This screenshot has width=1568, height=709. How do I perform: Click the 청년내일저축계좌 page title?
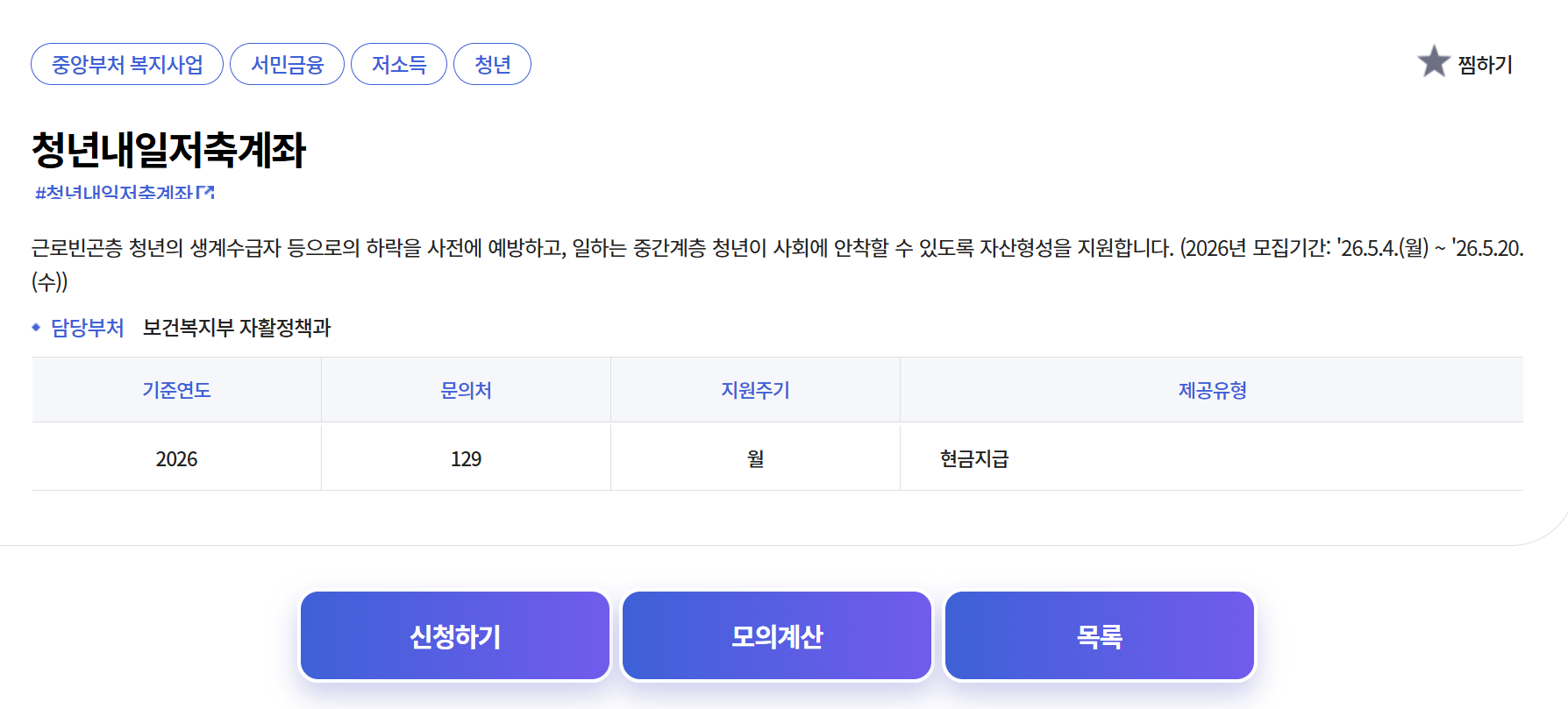tap(168, 149)
